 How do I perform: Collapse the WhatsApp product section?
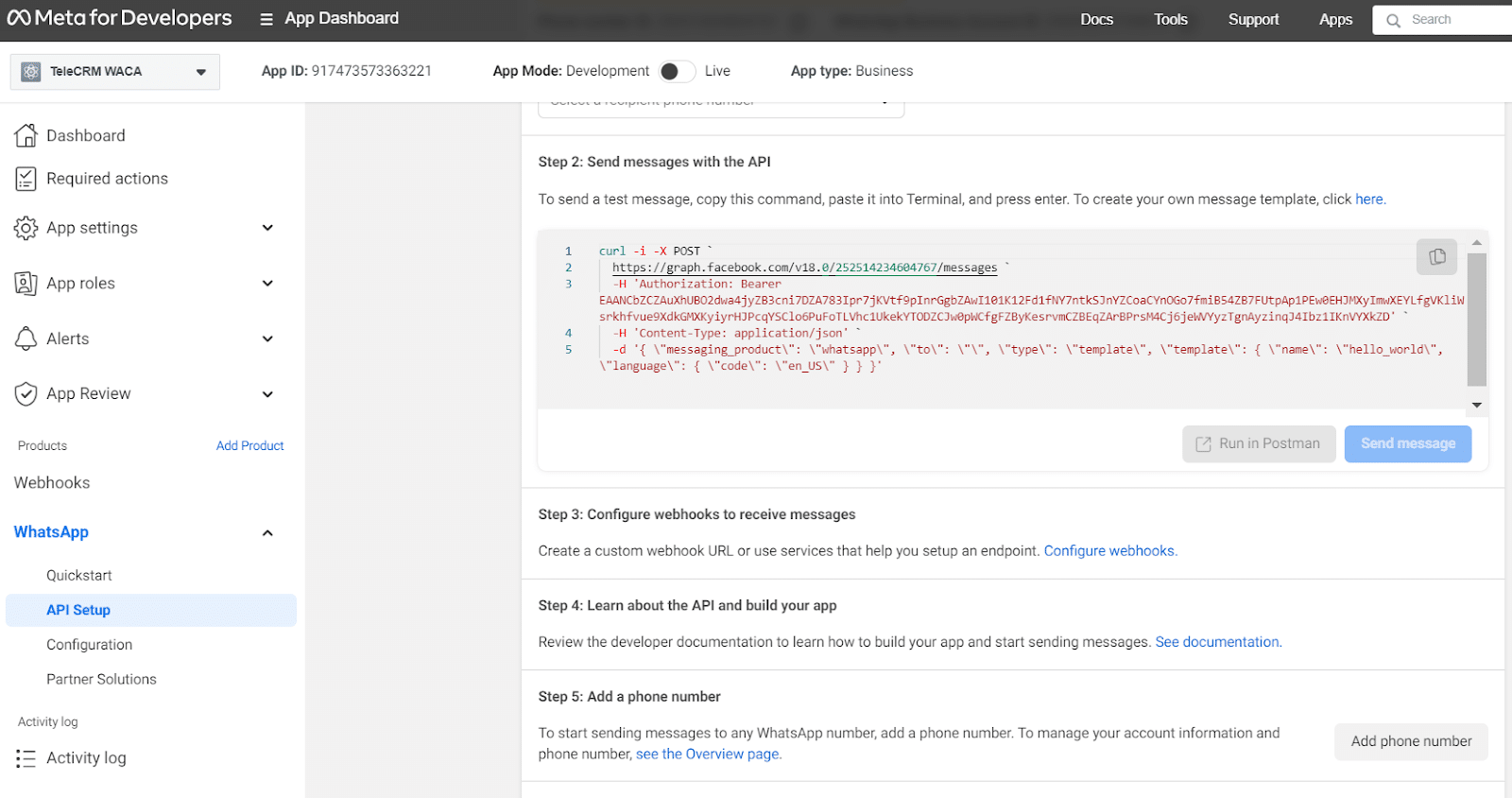(267, 533)
